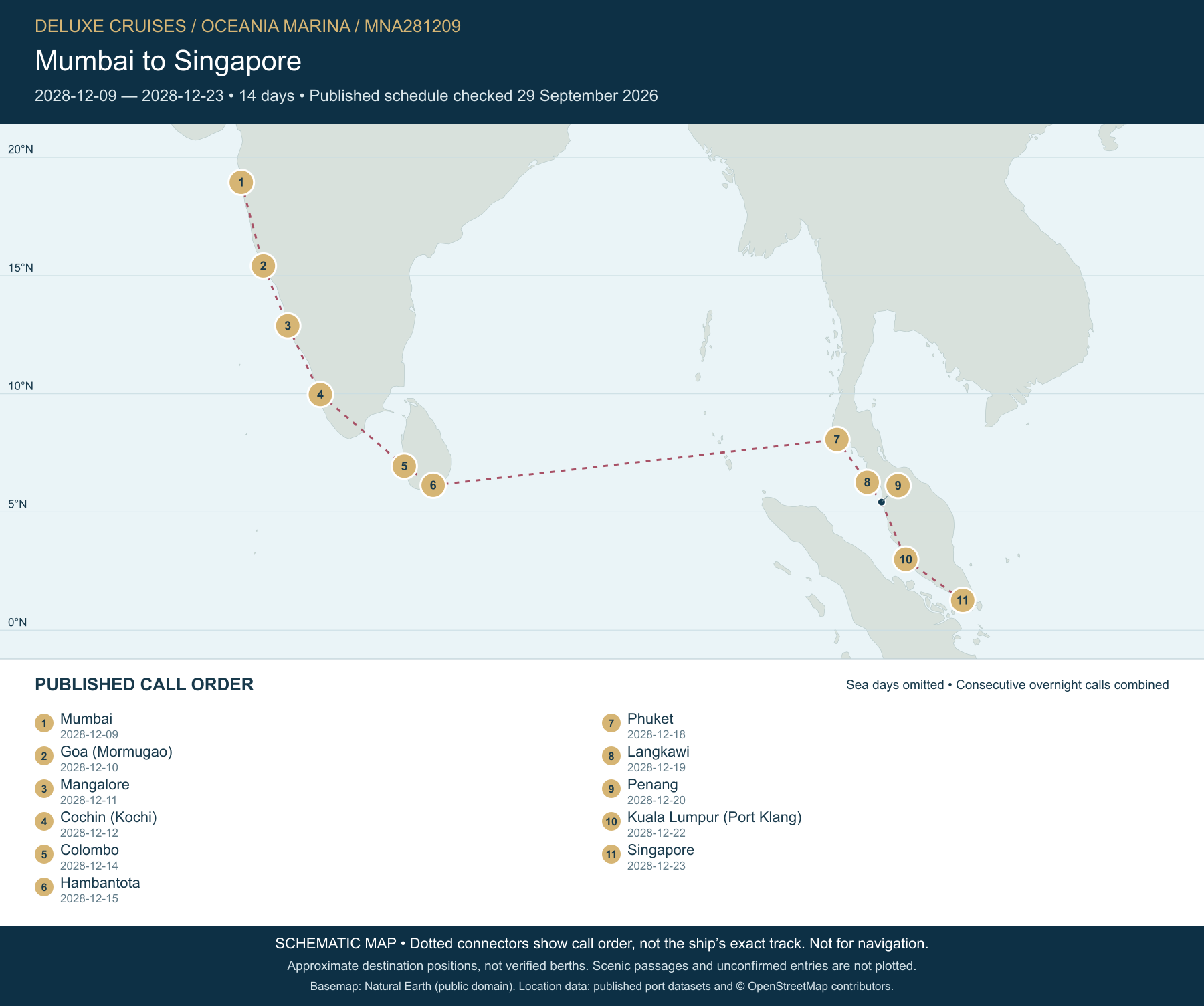Click map marker 11 for Singapore
The image size is (1204, 1006).
(963, 600)
